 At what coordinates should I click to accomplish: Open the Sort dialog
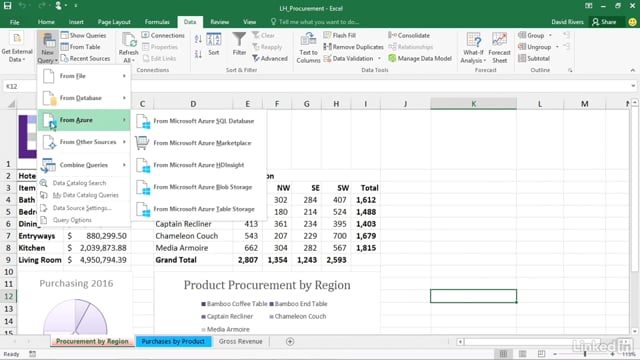tap(214, 44)
